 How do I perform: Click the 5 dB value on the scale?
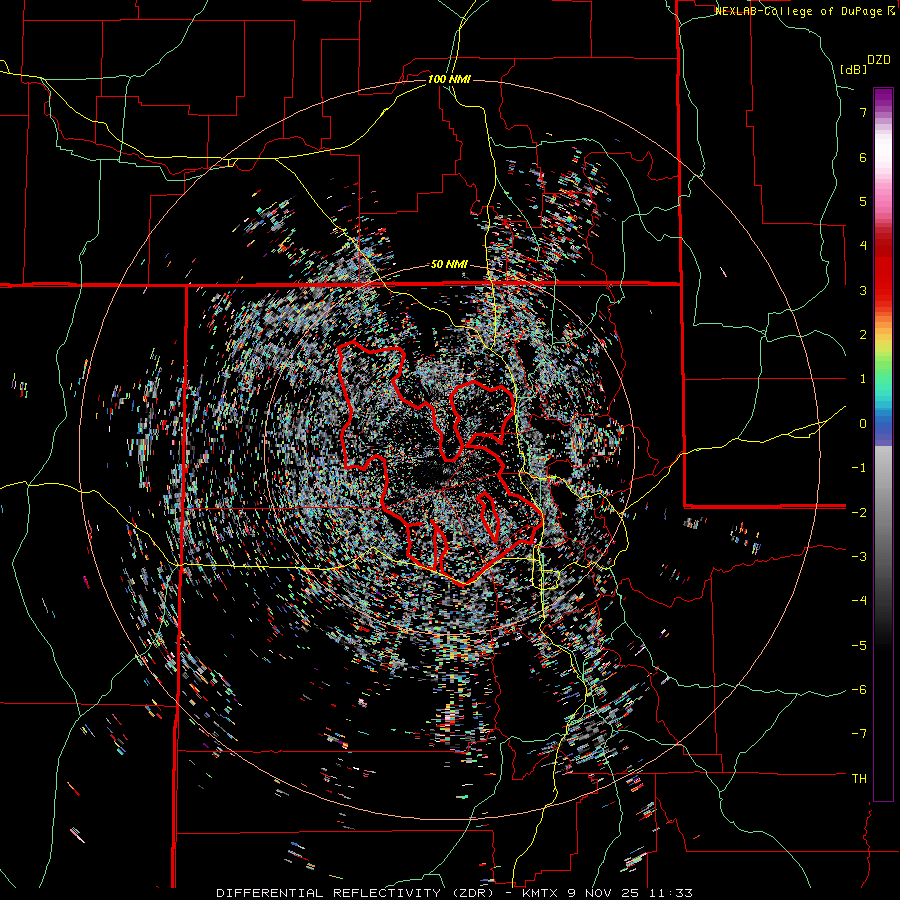pos(863,201)
